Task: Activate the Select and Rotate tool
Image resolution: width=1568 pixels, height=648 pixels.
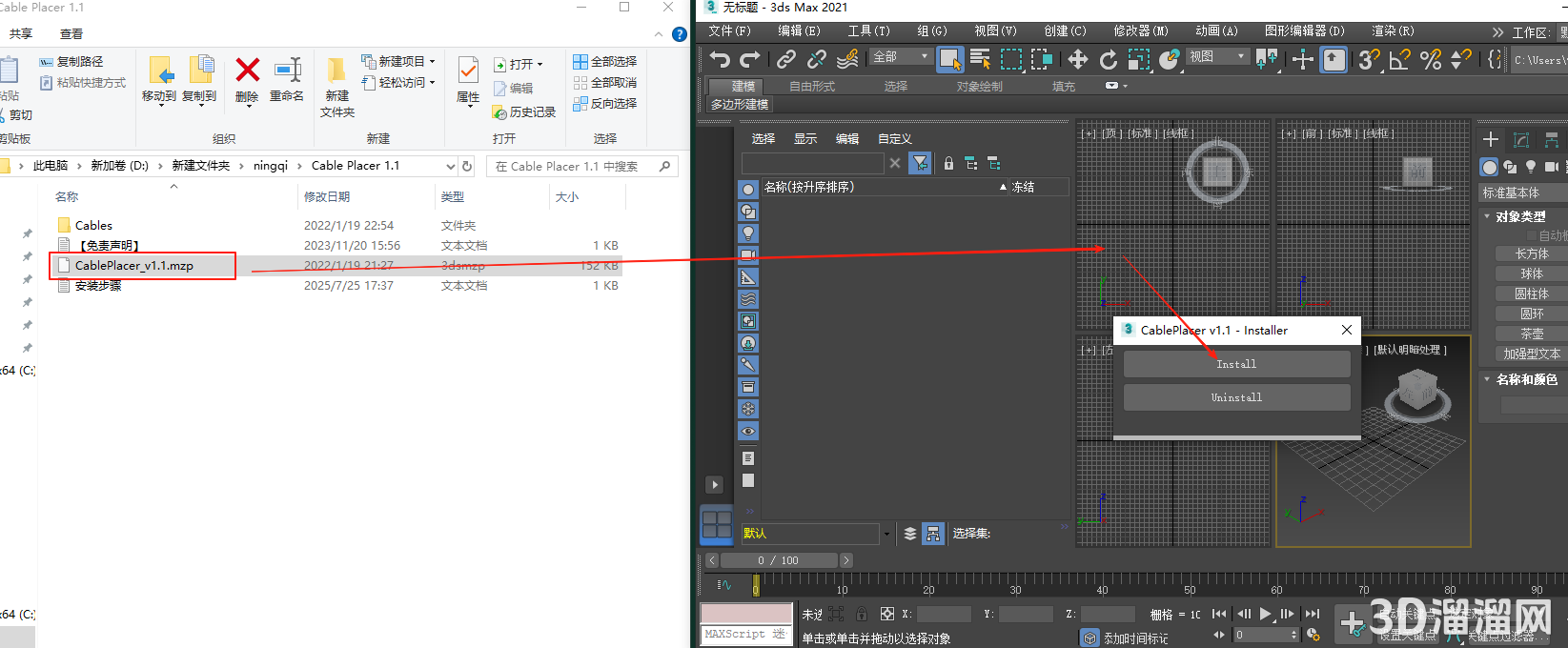Action: (x=1108, y=59)
